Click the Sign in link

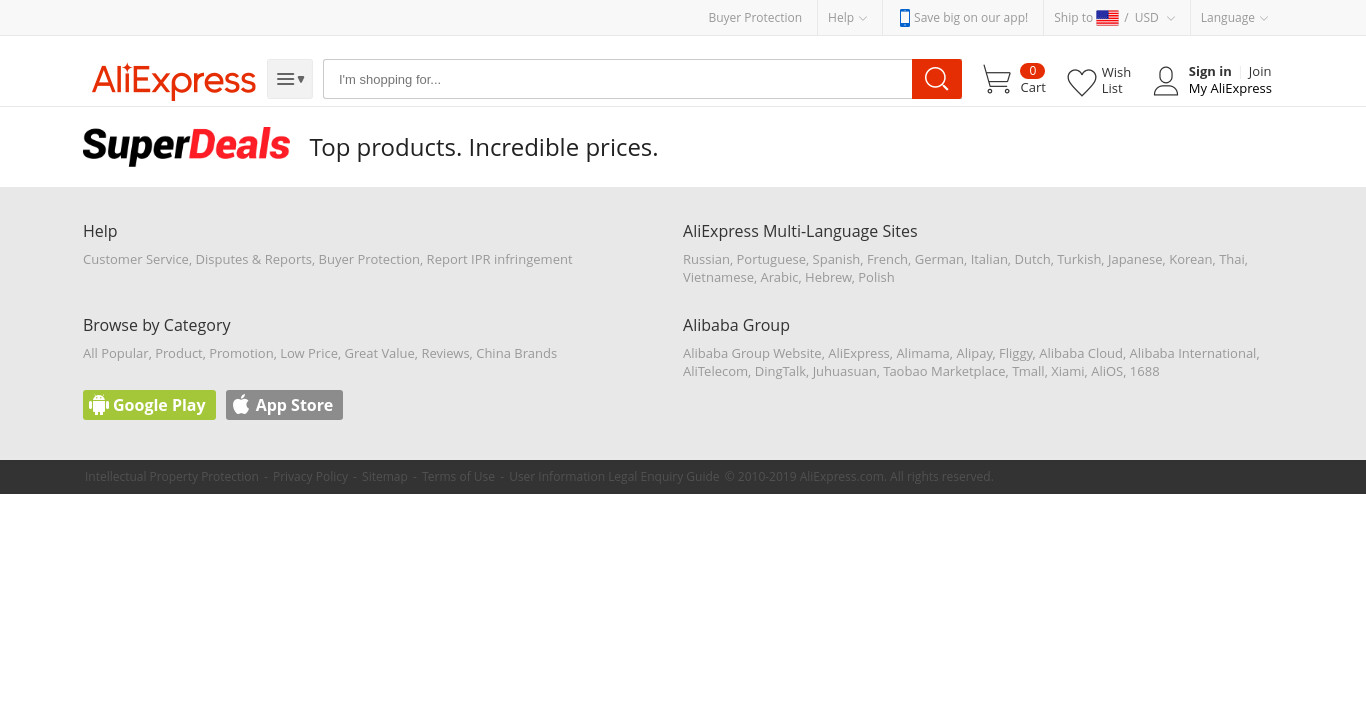[1210, 71]
